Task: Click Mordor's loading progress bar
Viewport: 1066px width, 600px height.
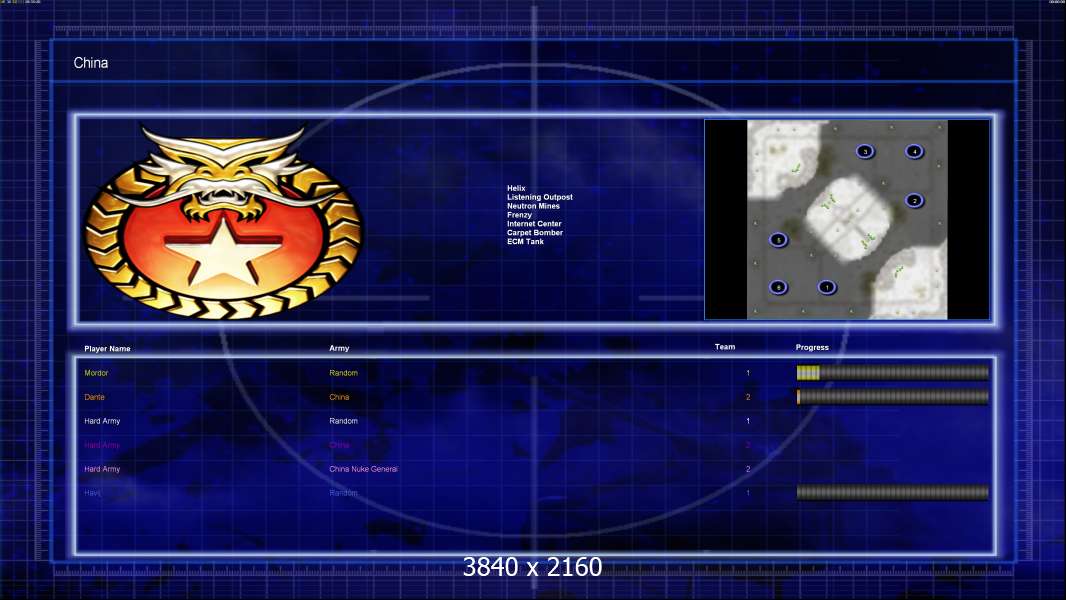Action: click(893, 372)
